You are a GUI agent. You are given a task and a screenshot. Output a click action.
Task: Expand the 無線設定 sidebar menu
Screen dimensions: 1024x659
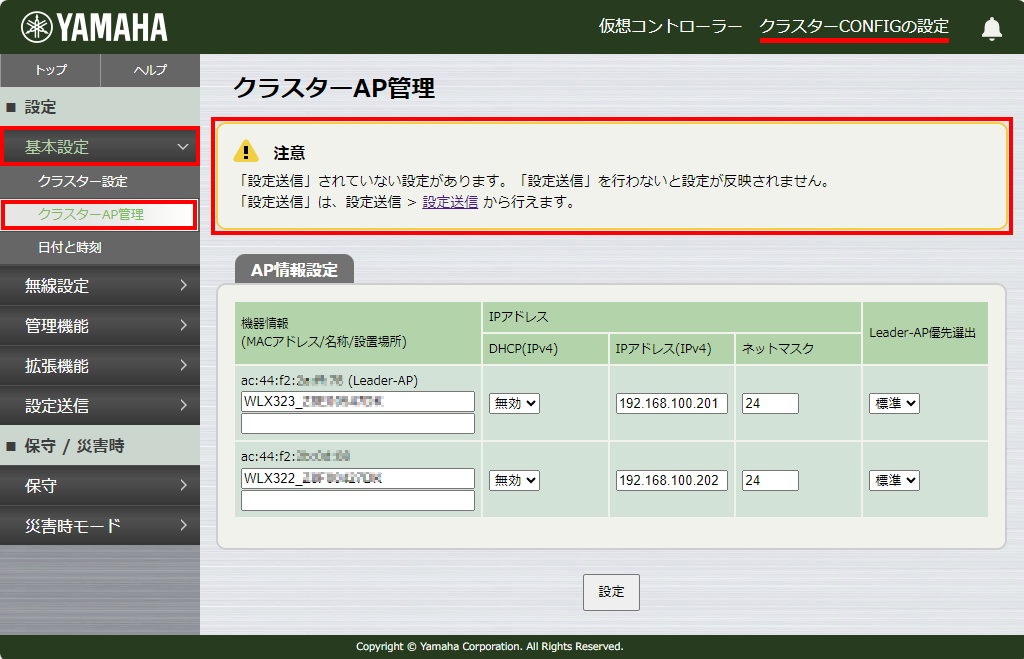(100, 285)
